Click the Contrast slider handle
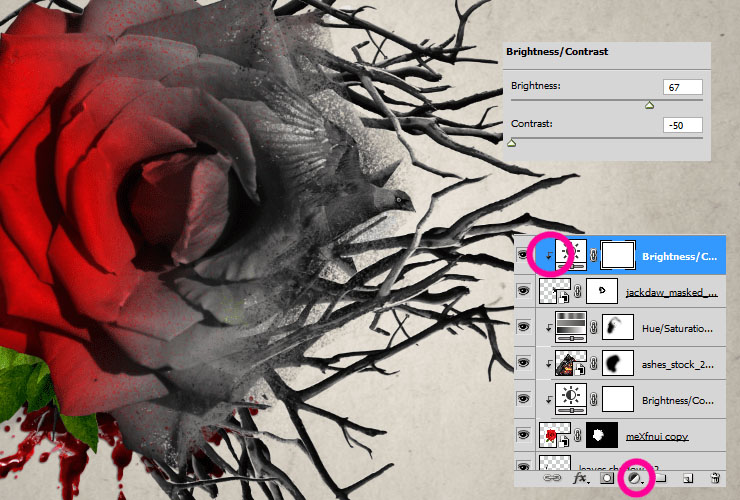The height and width of the screenshot is (500, 740). click(x=512, y=143)
